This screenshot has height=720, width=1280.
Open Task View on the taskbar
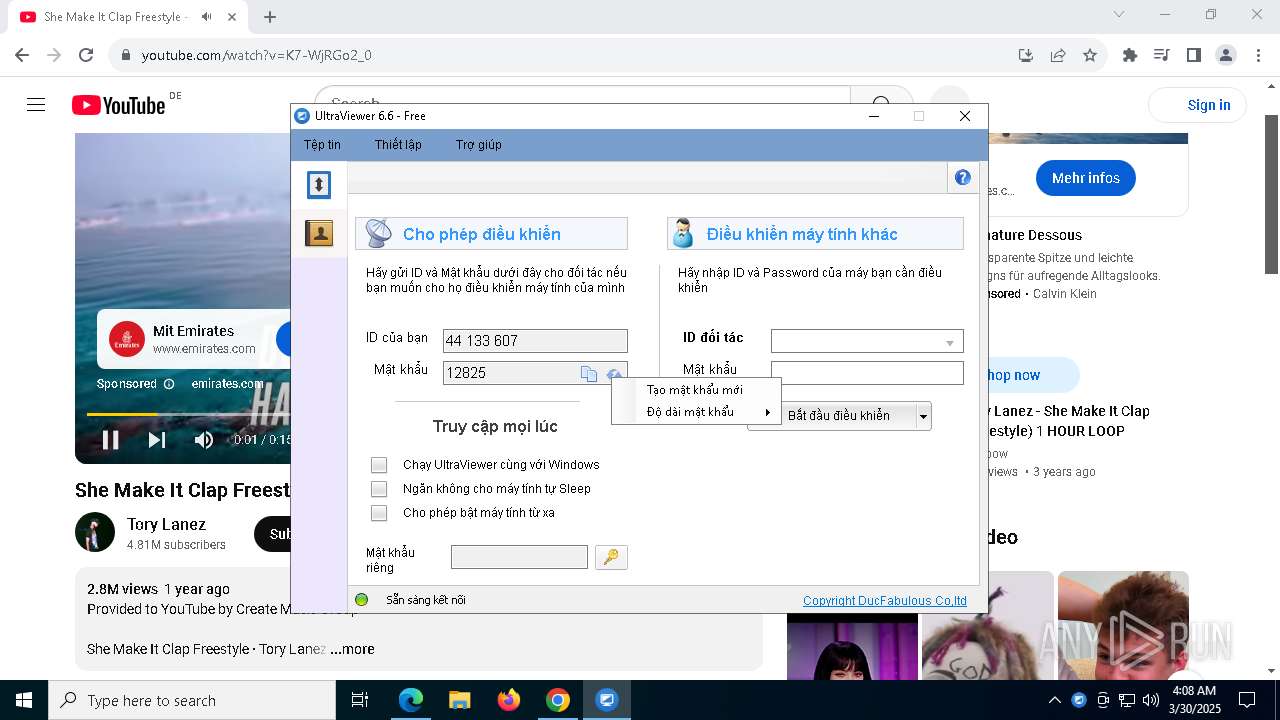click(x=360, y=700)
